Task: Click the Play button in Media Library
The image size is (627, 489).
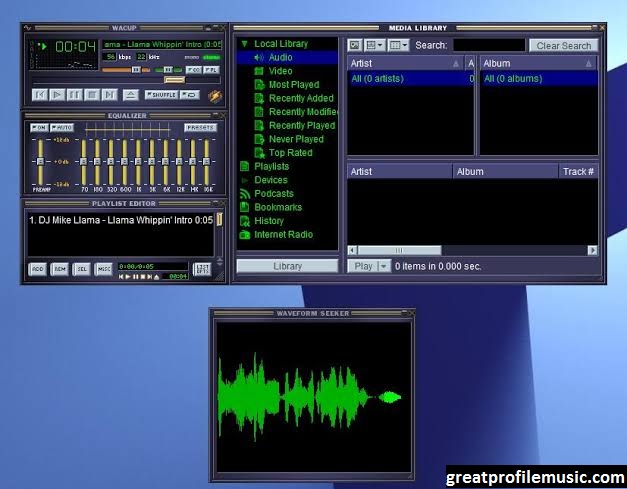Action: click(363, 266)
